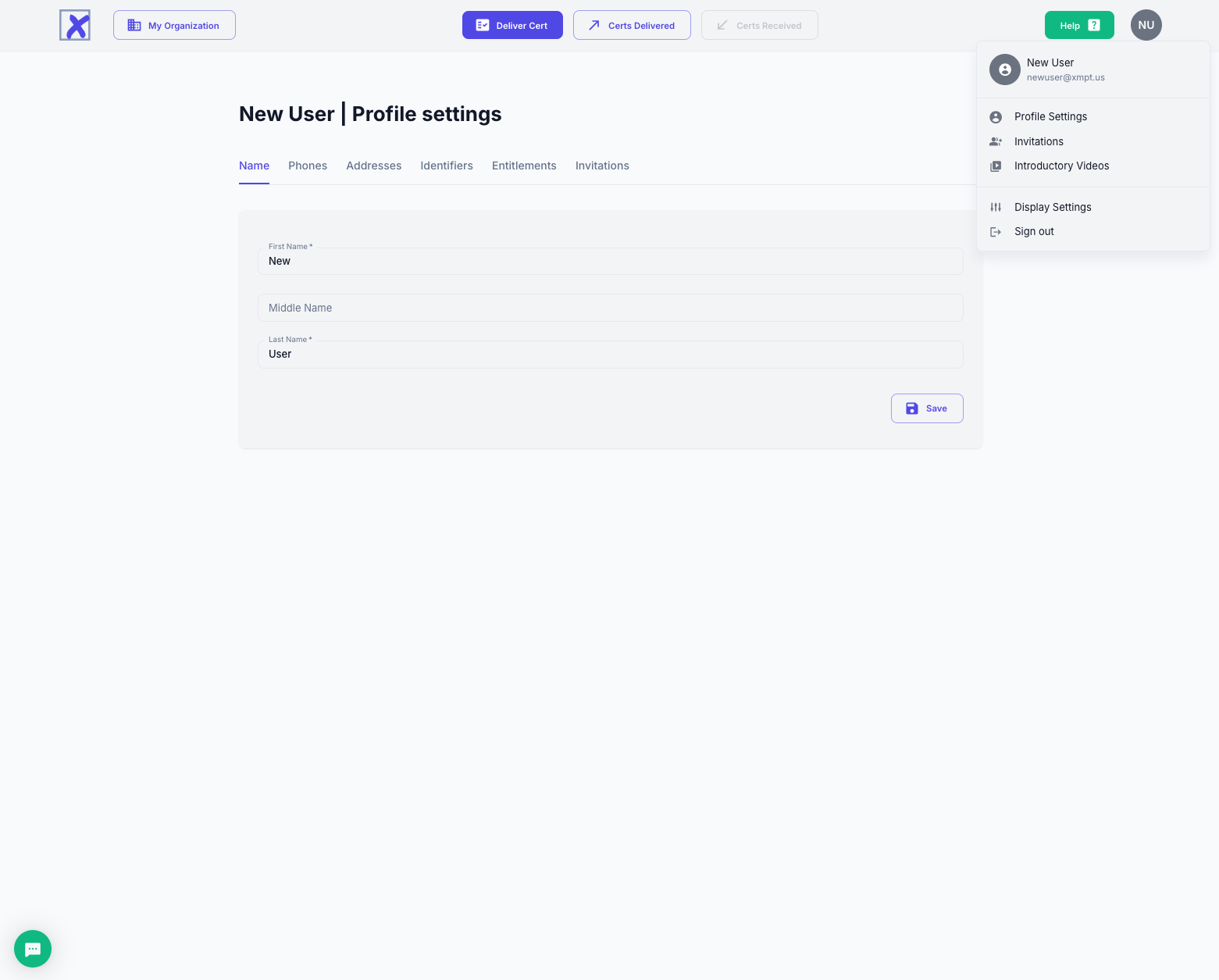Open the Addresses tab
The width and height of the screenshot is (1219, 980).
(x=373, y=166)
